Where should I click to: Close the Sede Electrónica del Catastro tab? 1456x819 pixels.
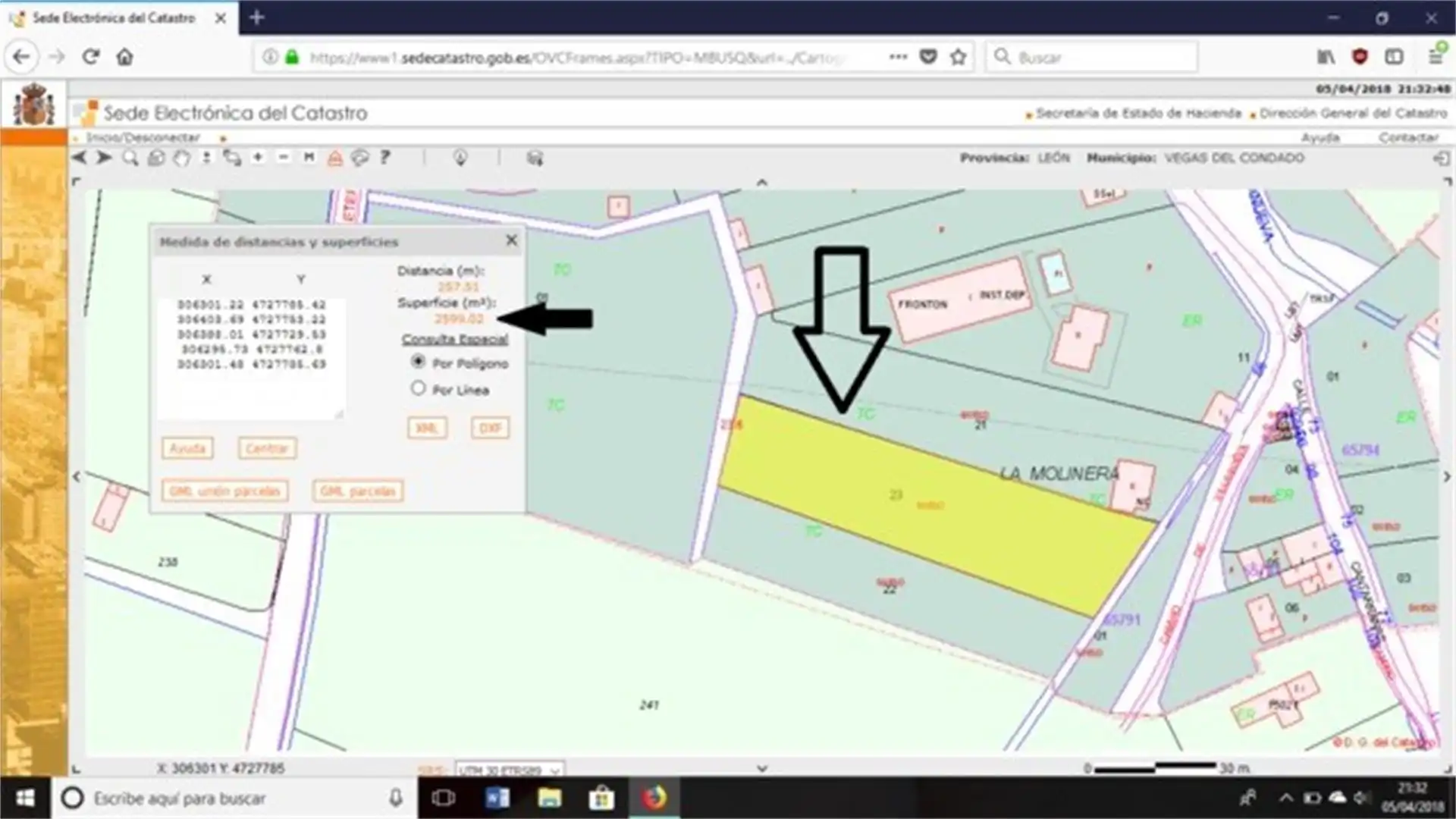click(221, 18)
